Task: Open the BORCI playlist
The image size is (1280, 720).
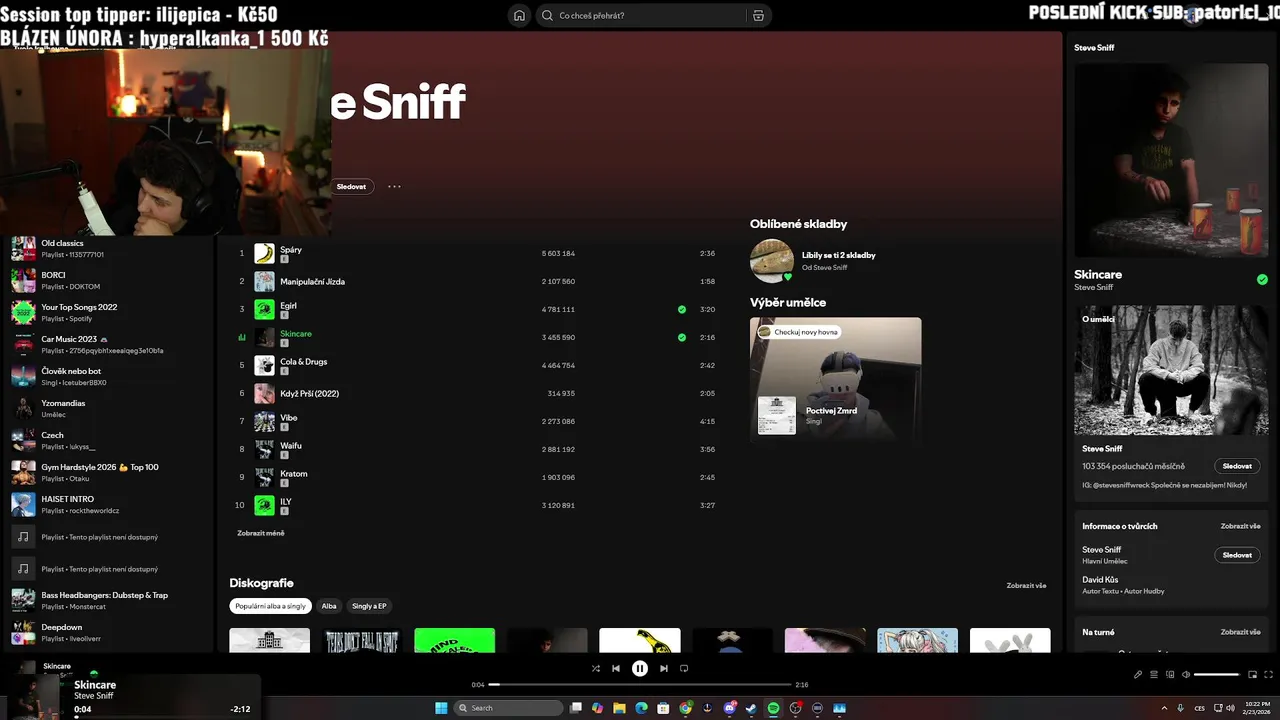Action: click(x=110, y=281)
